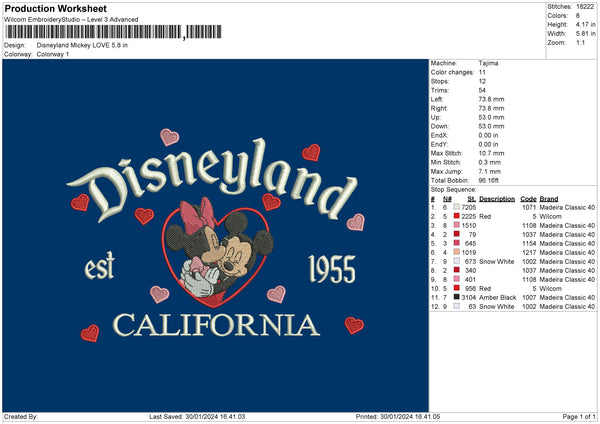
Task: Select the 'Code' column header
Action: [528, 199]
